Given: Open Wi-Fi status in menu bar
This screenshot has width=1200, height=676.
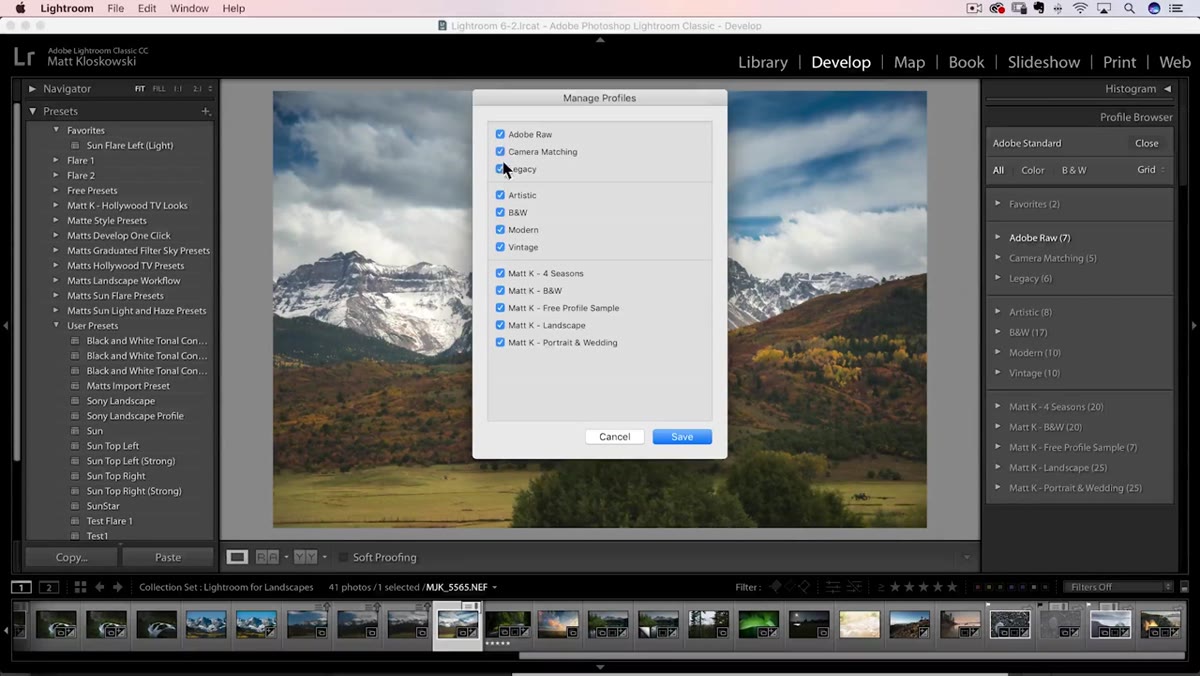Looking at the screenshot, I should pos(1080,8).
